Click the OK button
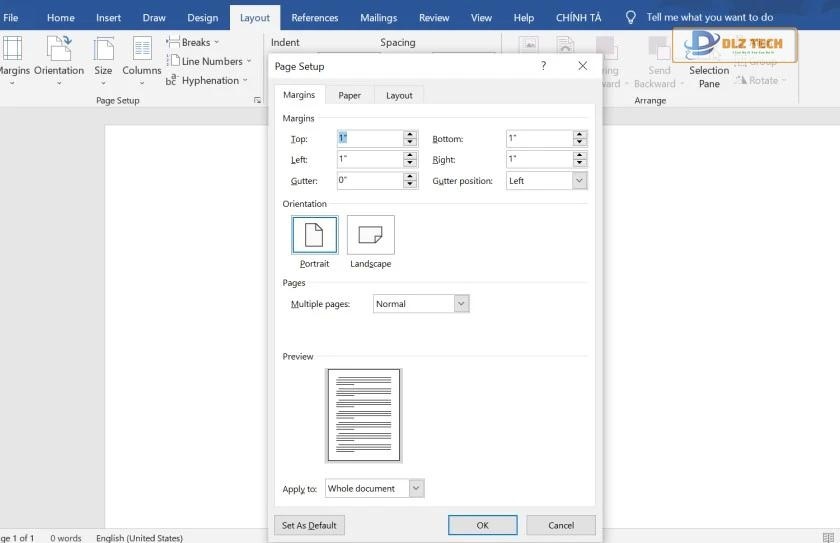Image resolution: width=840 pixels, height=543 pixels. (x=482, y=525)
